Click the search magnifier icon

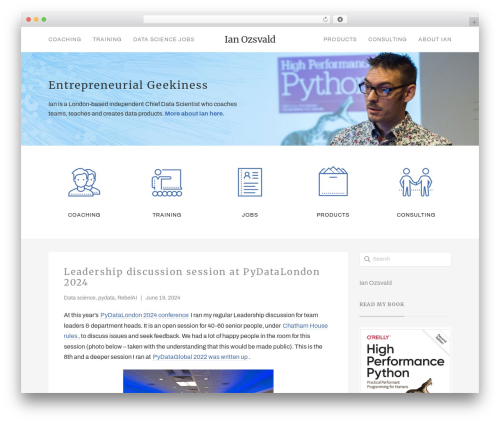click(367, 259)
